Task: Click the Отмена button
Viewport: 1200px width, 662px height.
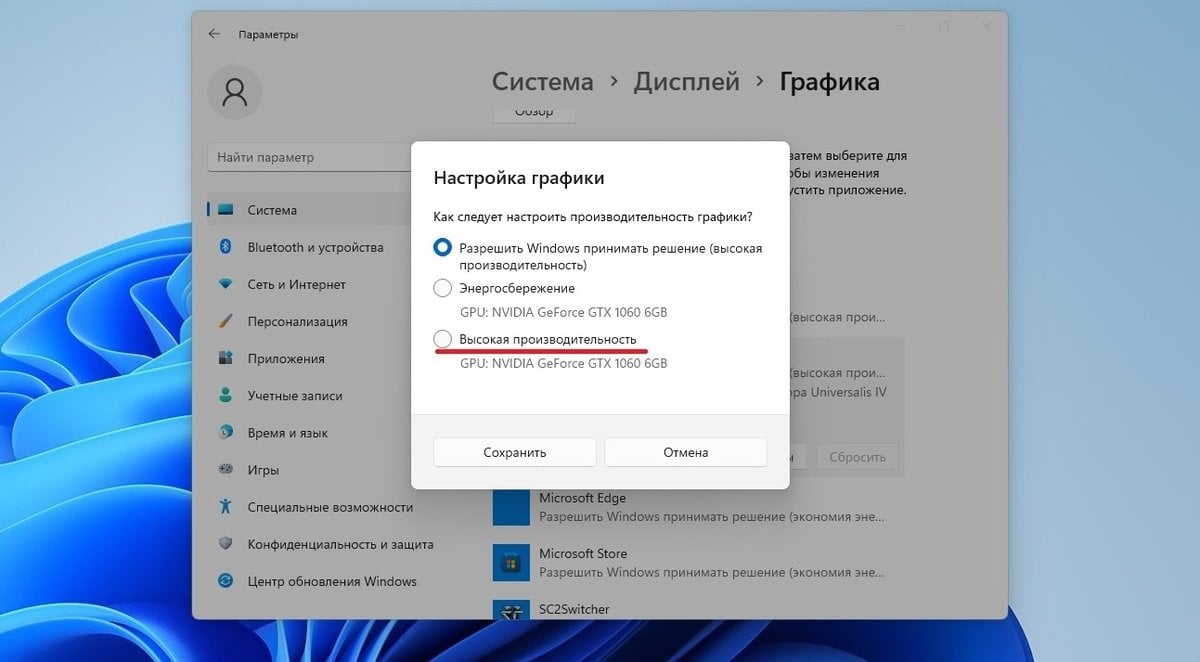Action: coord(686,452)
